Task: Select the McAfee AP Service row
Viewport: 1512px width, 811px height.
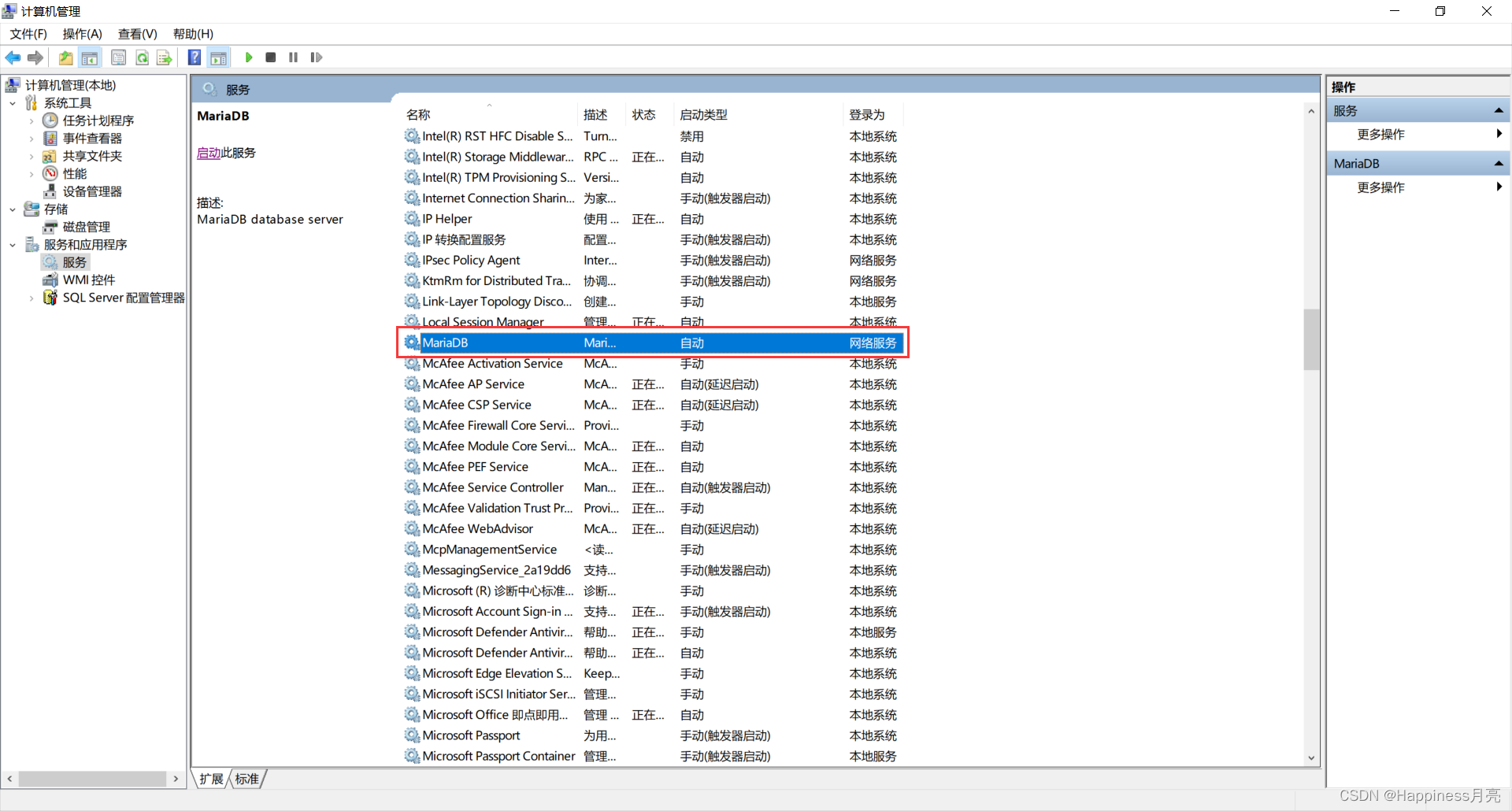Action: pyautogui.click(x=473, y=383)
